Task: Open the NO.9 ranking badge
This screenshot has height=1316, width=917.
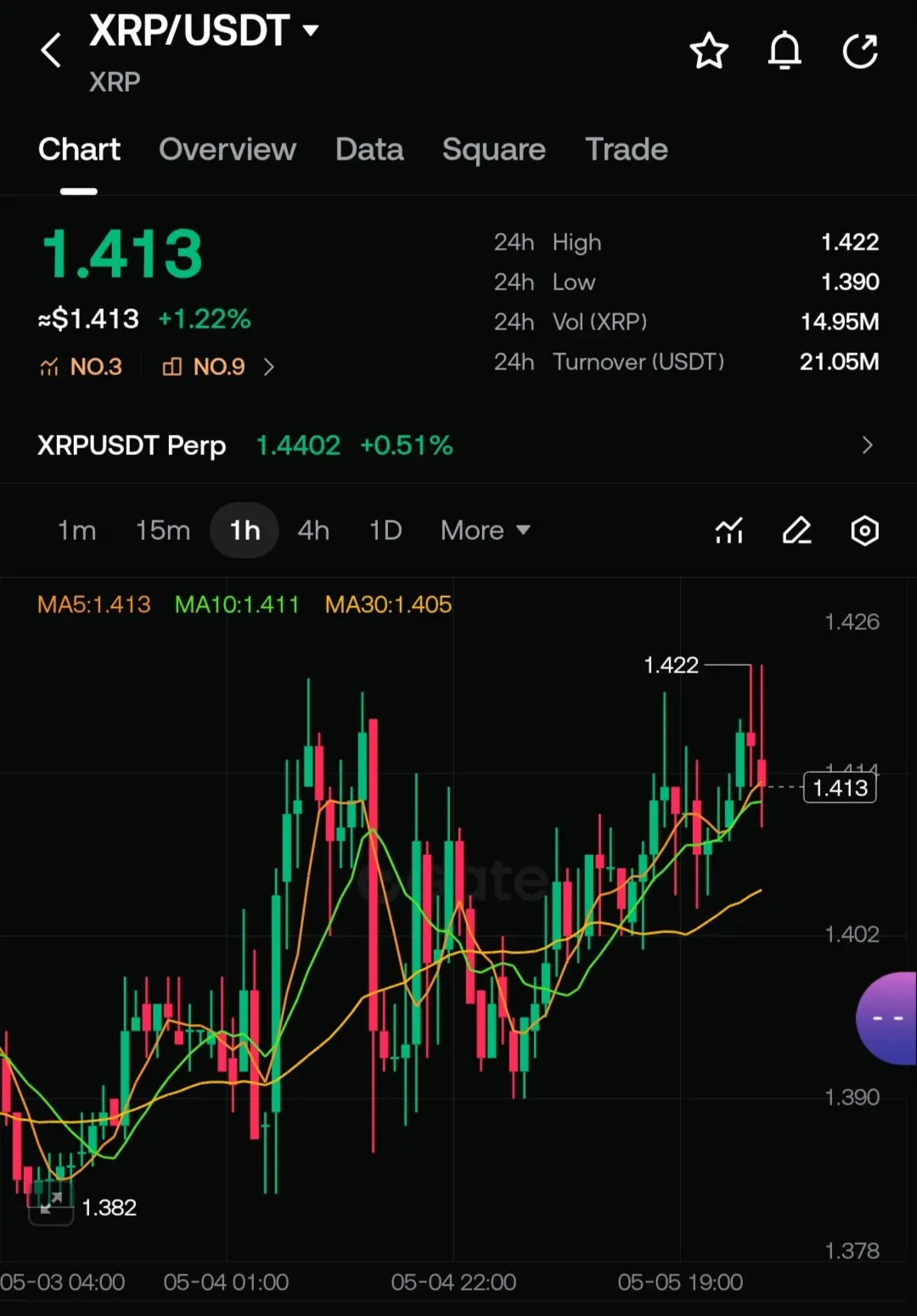Action: tap(204, 367)
